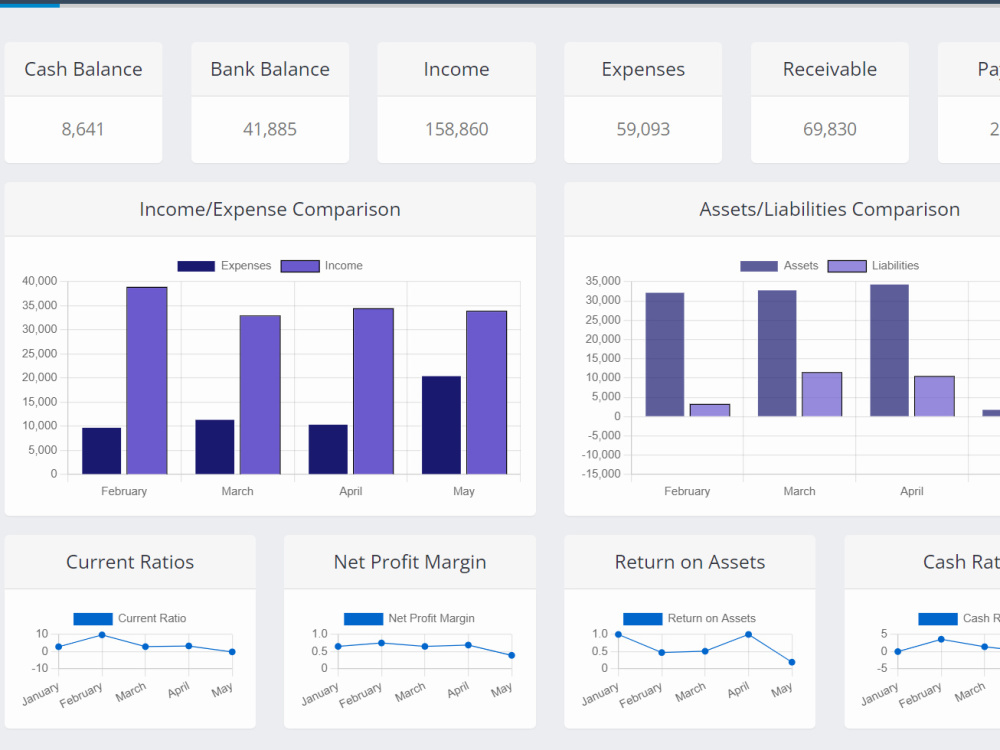Viewport: 1000px width, 750px height.
Task: Click the April Income bar
Action: point(373,391)
